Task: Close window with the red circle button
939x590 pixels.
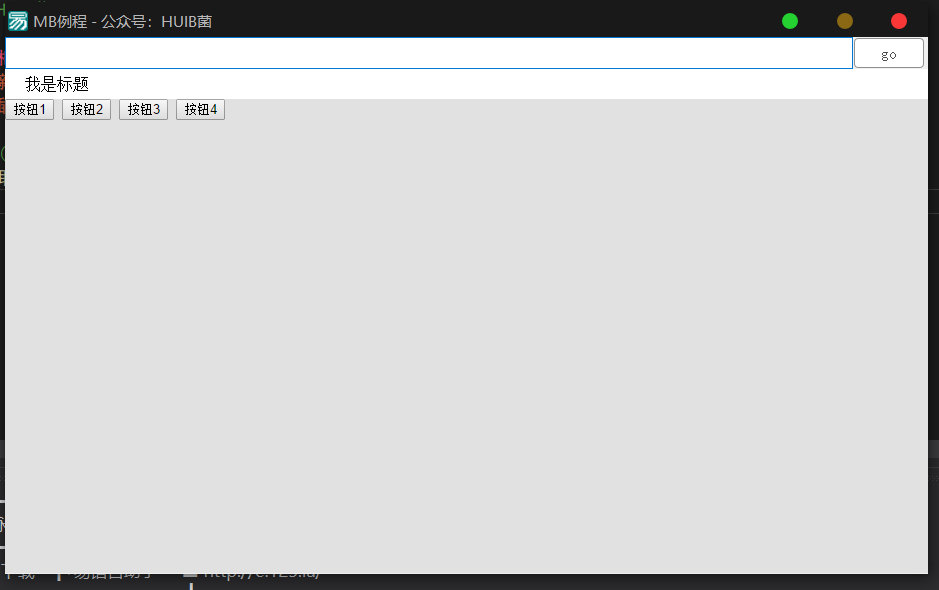Action: pyautogui.click(x=899, y=21)
